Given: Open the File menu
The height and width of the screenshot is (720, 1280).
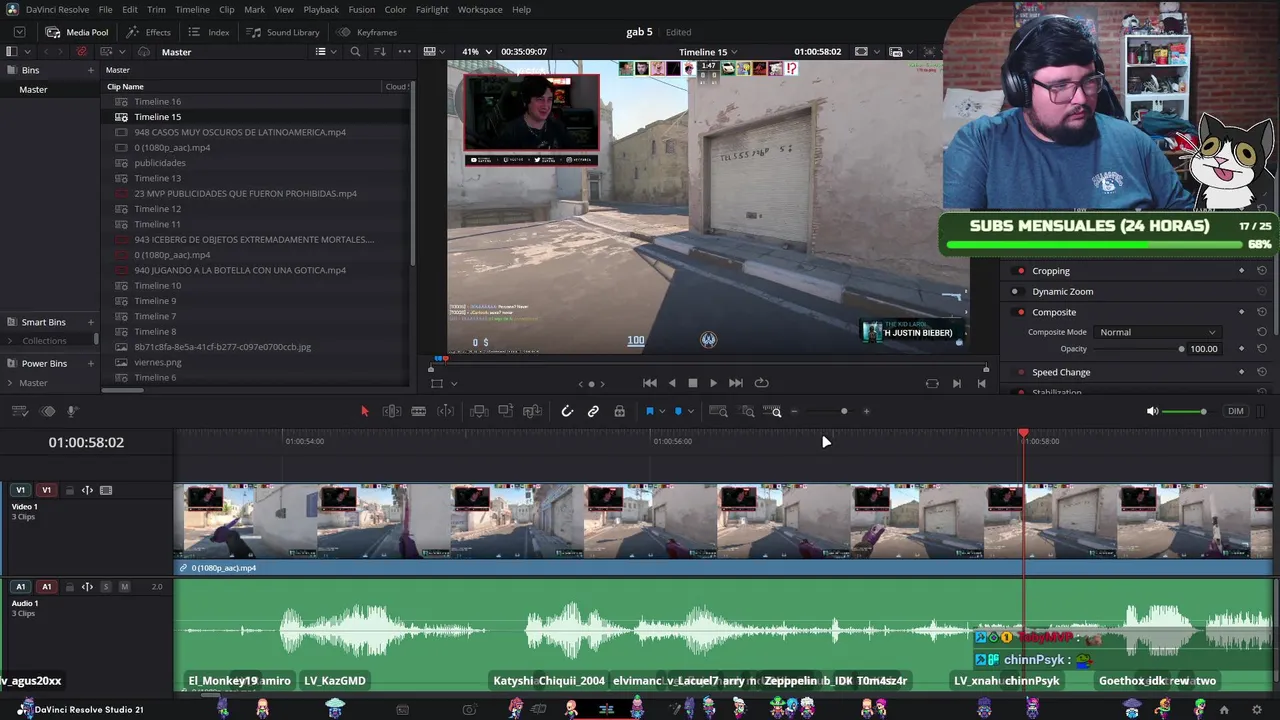Looking at the screenshot, I should [105, 9].
